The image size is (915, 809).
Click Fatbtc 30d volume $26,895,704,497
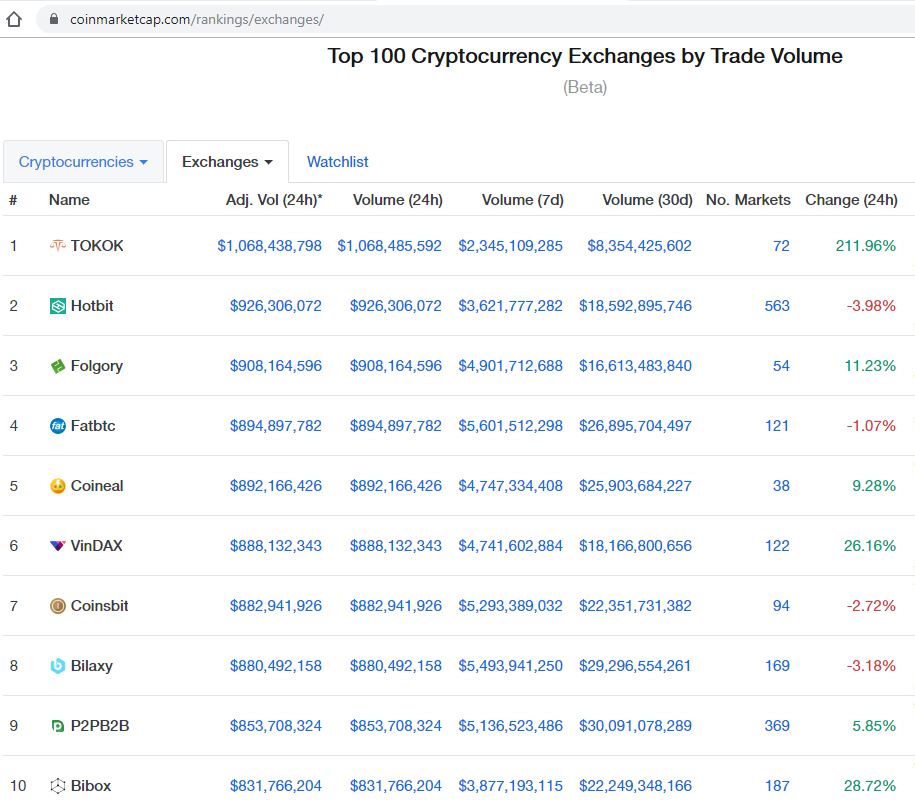click(635, 426)
